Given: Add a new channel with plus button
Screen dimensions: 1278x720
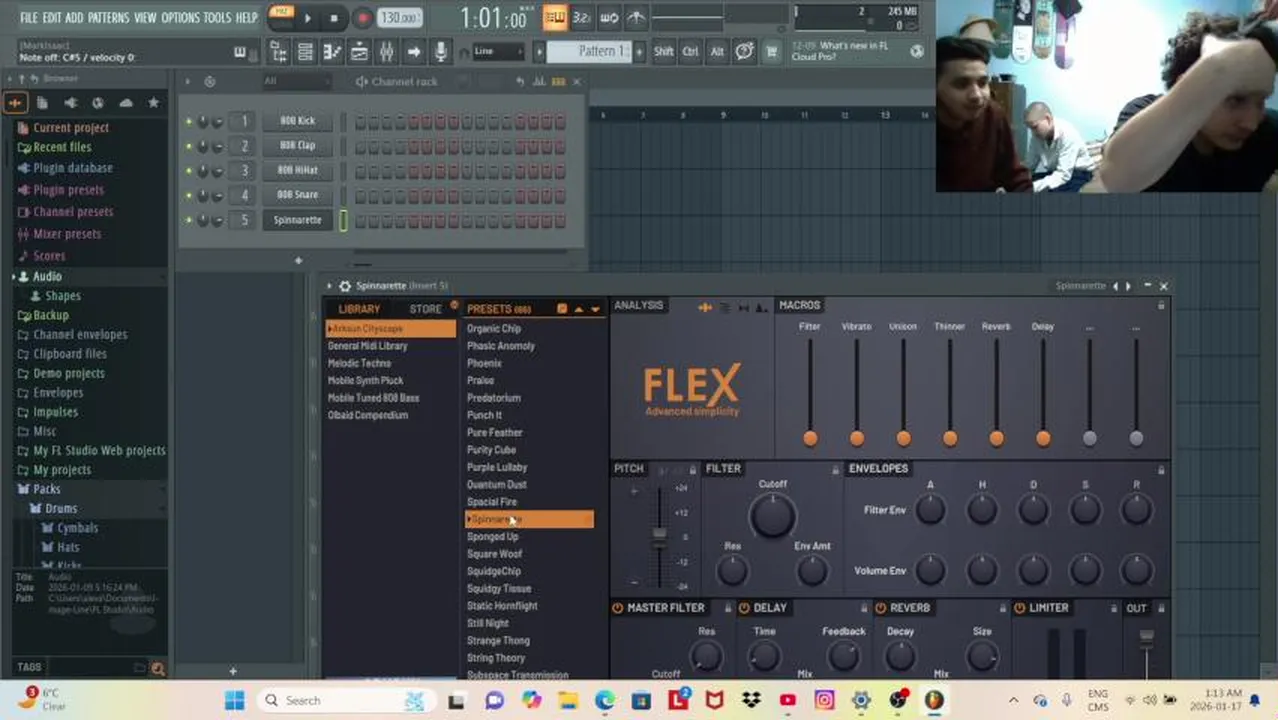Looking at the screenshot, I should coord(298,260).
